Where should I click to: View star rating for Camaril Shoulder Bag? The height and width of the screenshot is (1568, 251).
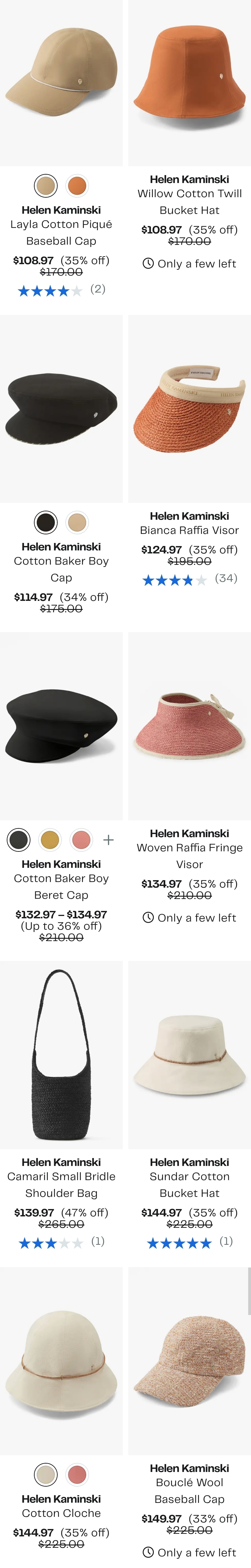51,1243
